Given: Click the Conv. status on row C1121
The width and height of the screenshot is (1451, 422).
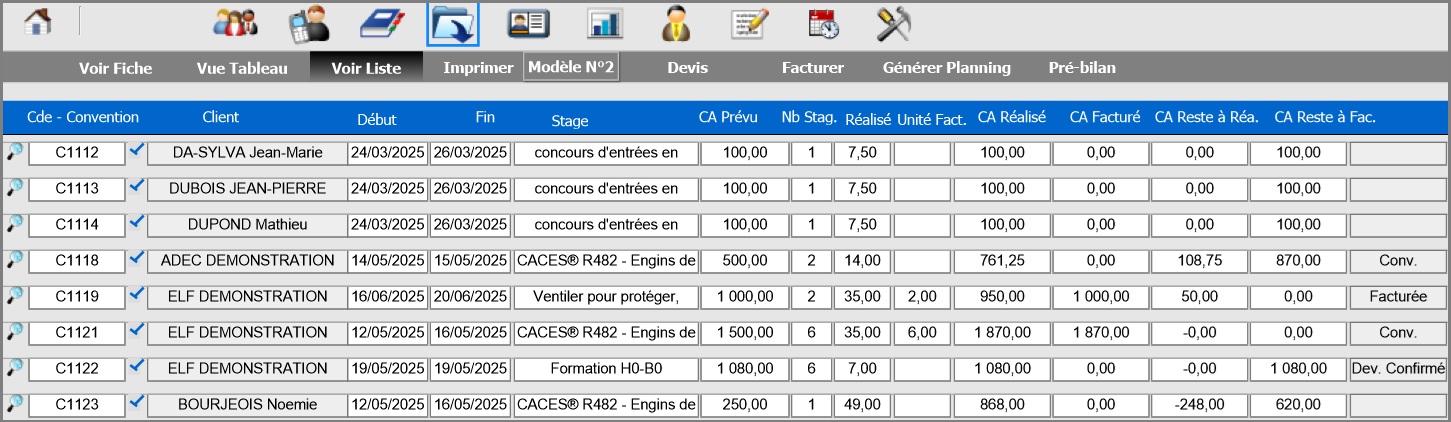Looking at the screenshot, I should (x=1398, y=333).
